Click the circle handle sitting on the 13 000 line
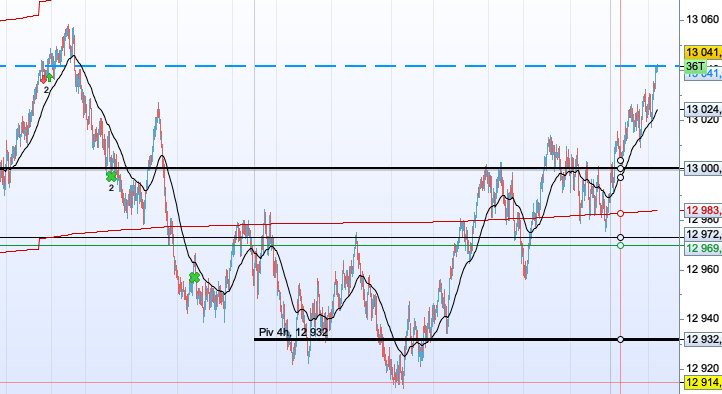Image resolution: width=722 pixels, height=394 pixels. pyautogui.click(x=620, y=168)
